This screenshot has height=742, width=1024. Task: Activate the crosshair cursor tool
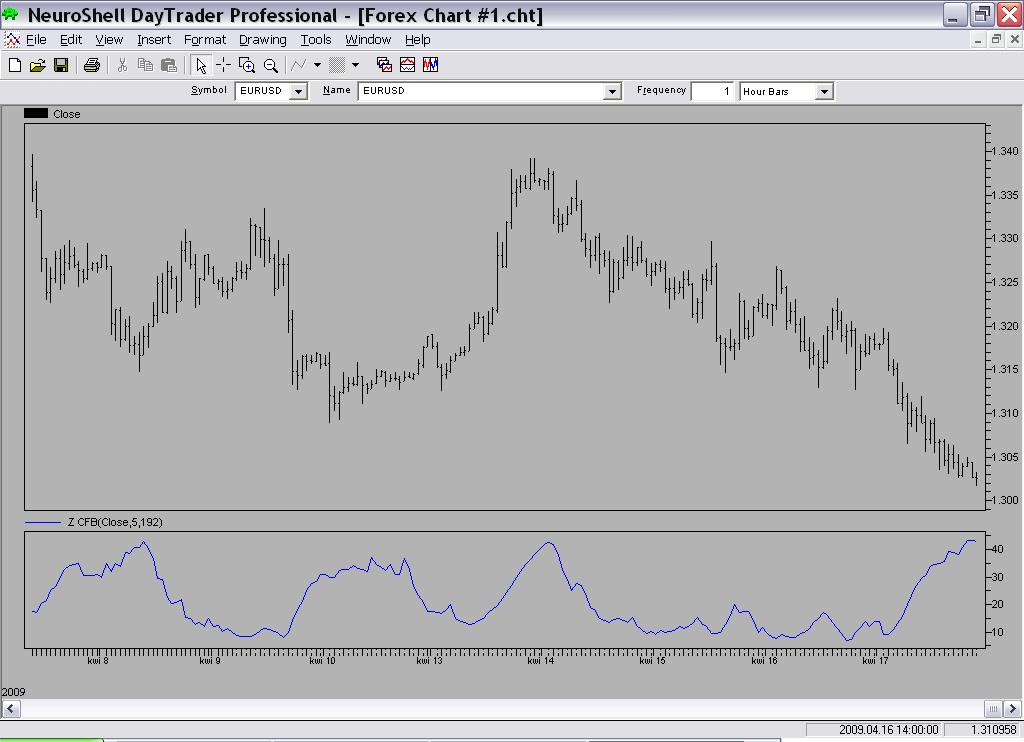[x=223, y=65]
